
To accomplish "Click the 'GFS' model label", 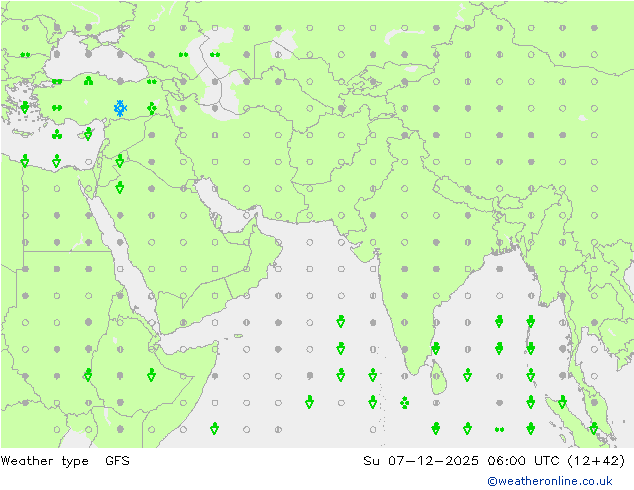I will point(117,460).
